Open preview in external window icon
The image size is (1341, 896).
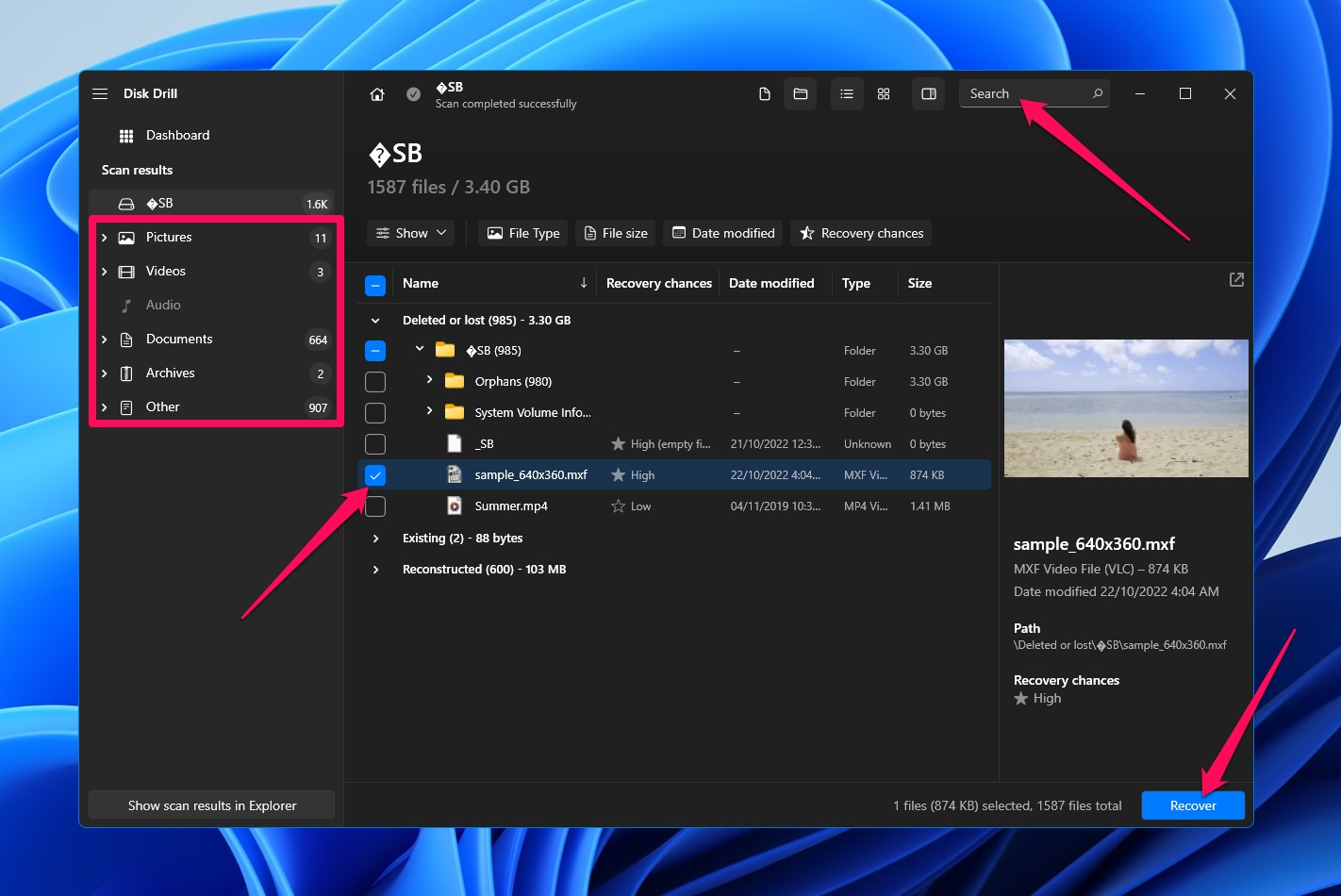point(1236,280)
